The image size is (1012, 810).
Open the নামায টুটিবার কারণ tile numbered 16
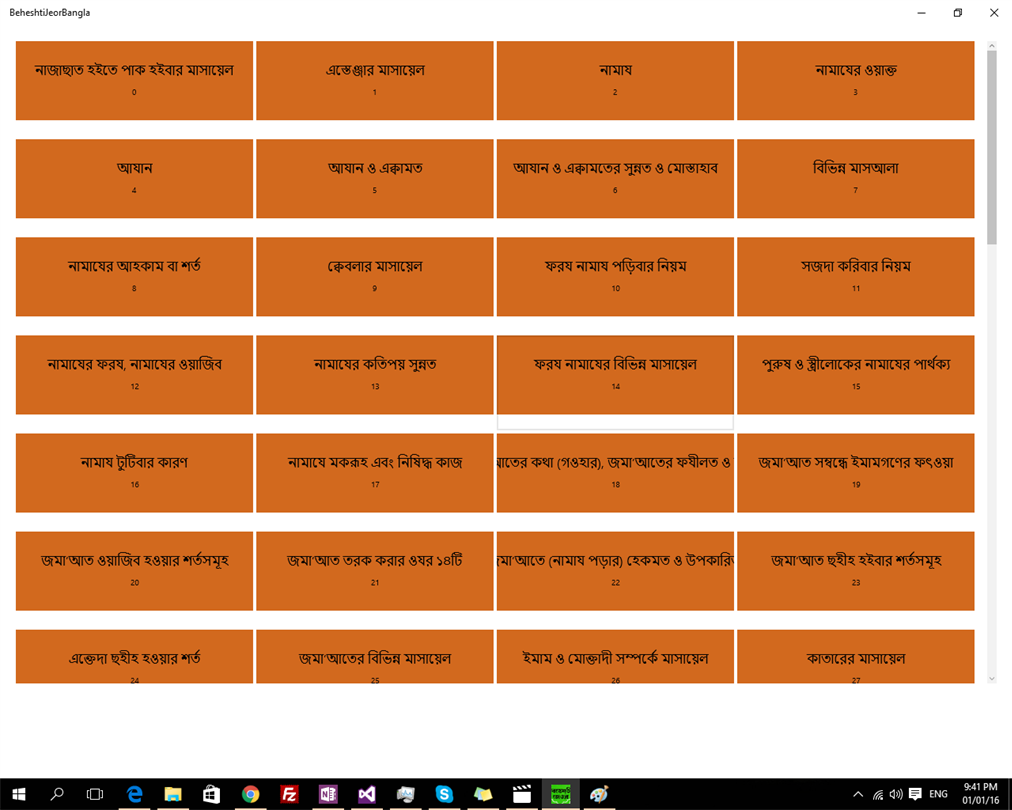click(x=134, y=473)
